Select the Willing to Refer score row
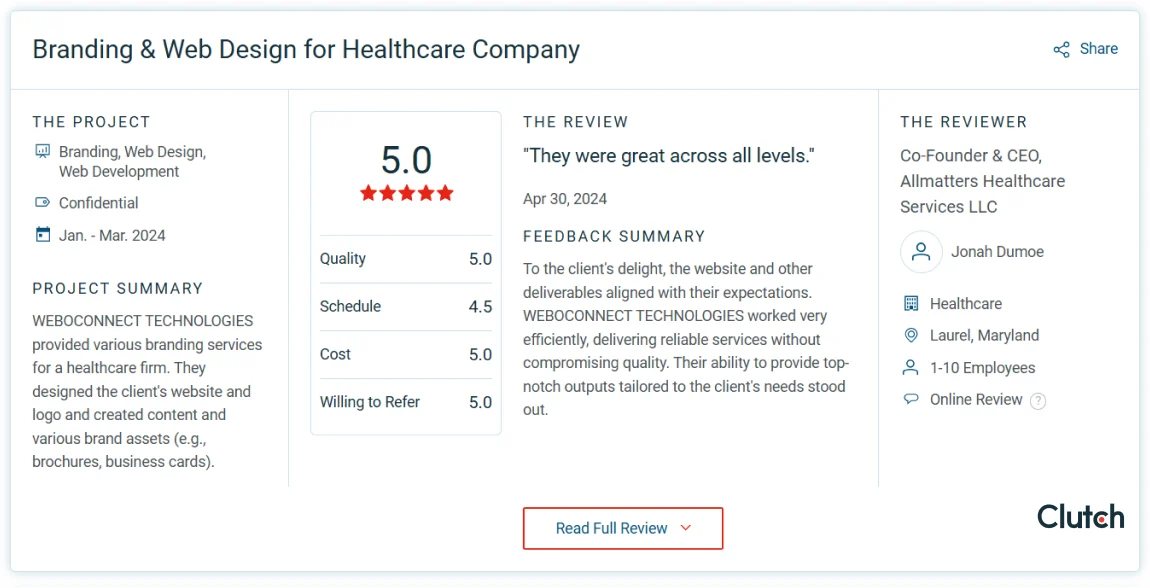Viewport: 1150px width, 588px height. [x=406, y=402]
